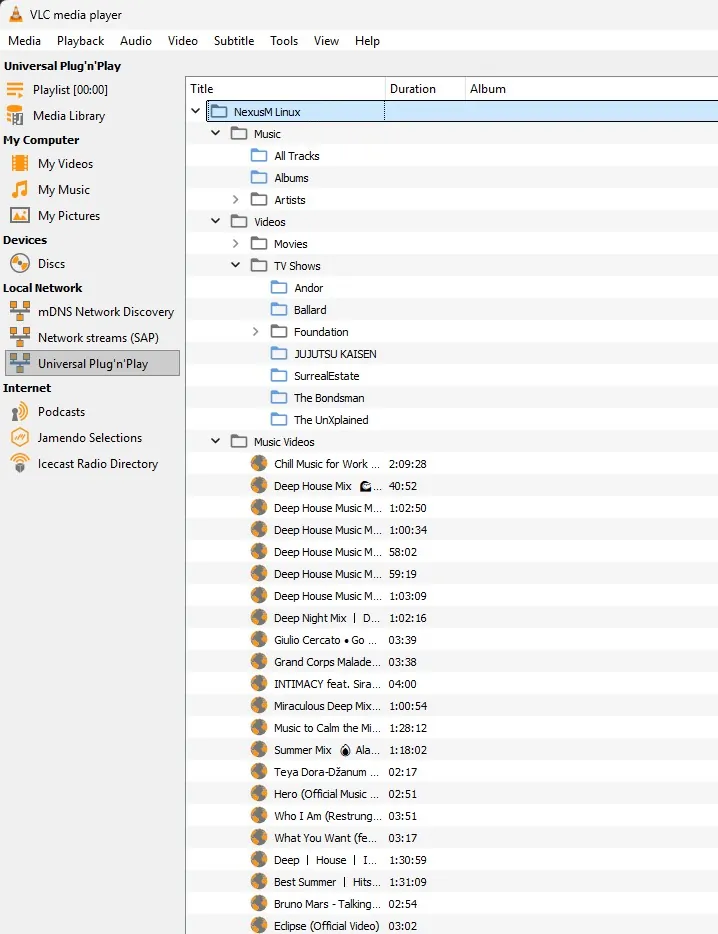The image size is (718, 934).
Task: Click the Andor folder icon
Action: coord(279,288)
